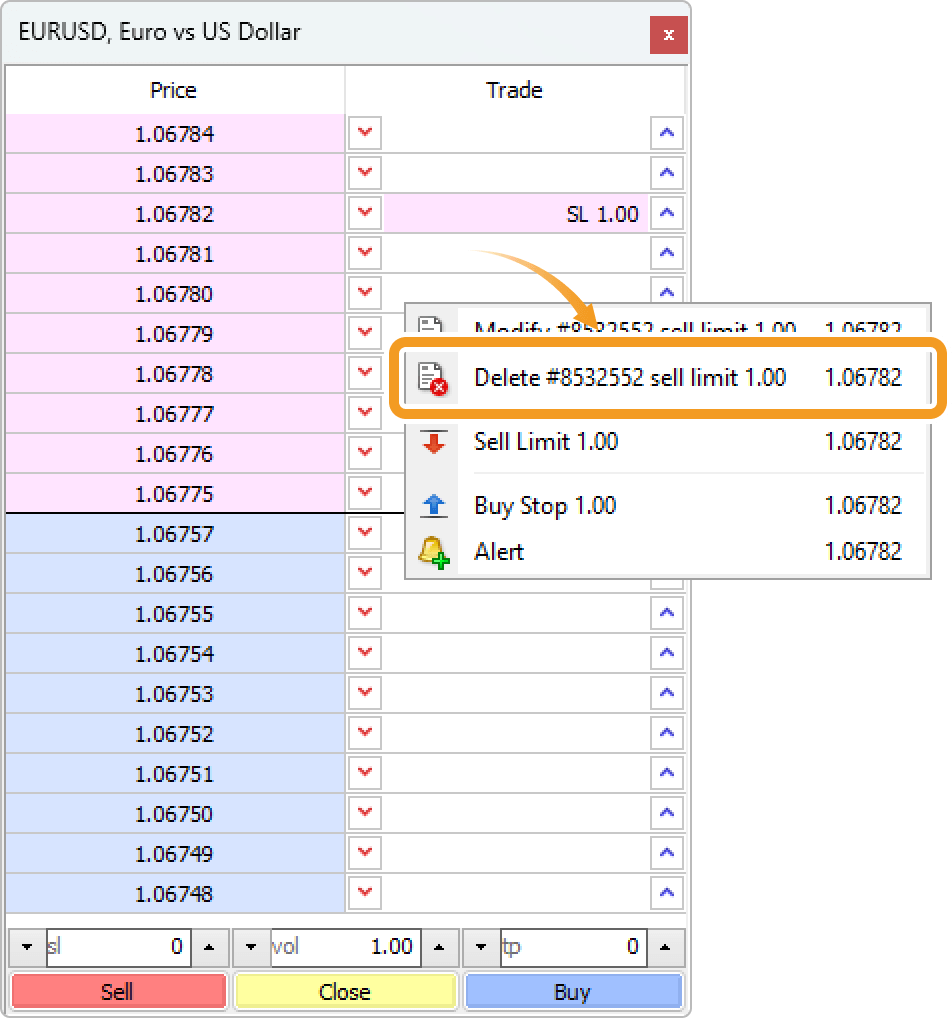Click the Alert bell icon
Screen dimensions: 952x1018
tap(434, 551)
